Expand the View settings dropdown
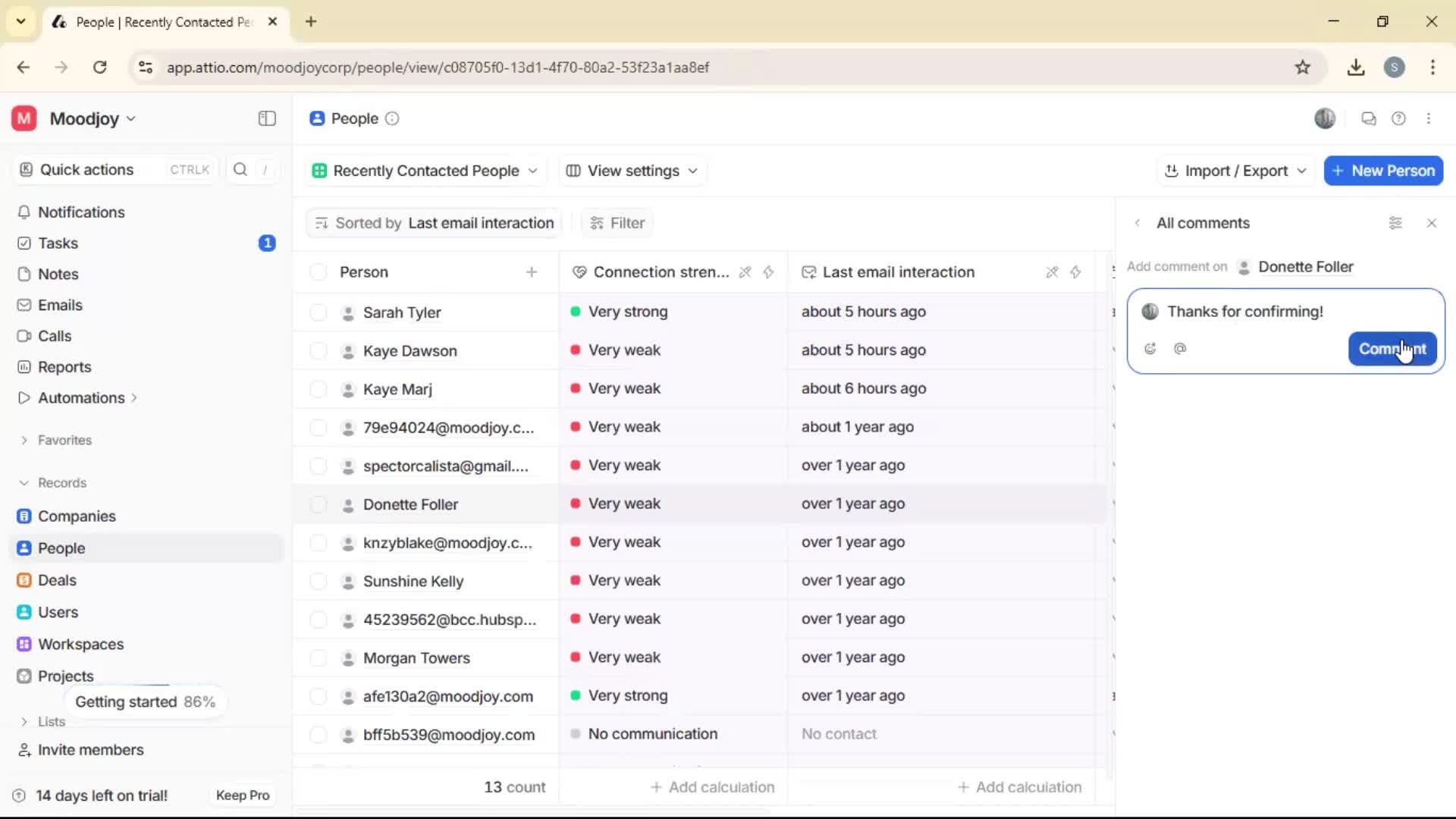Viewport: 1456px width, 819px height. point(632,171)
